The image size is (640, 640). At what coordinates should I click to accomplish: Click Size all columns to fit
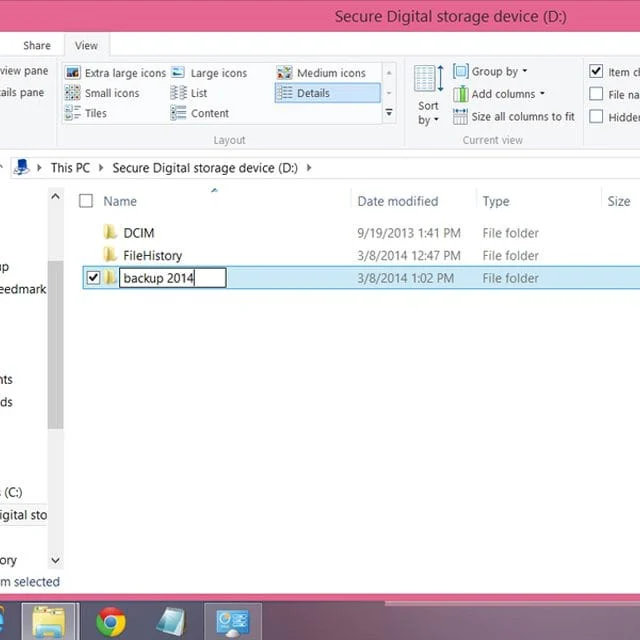[x=514, y=117]
